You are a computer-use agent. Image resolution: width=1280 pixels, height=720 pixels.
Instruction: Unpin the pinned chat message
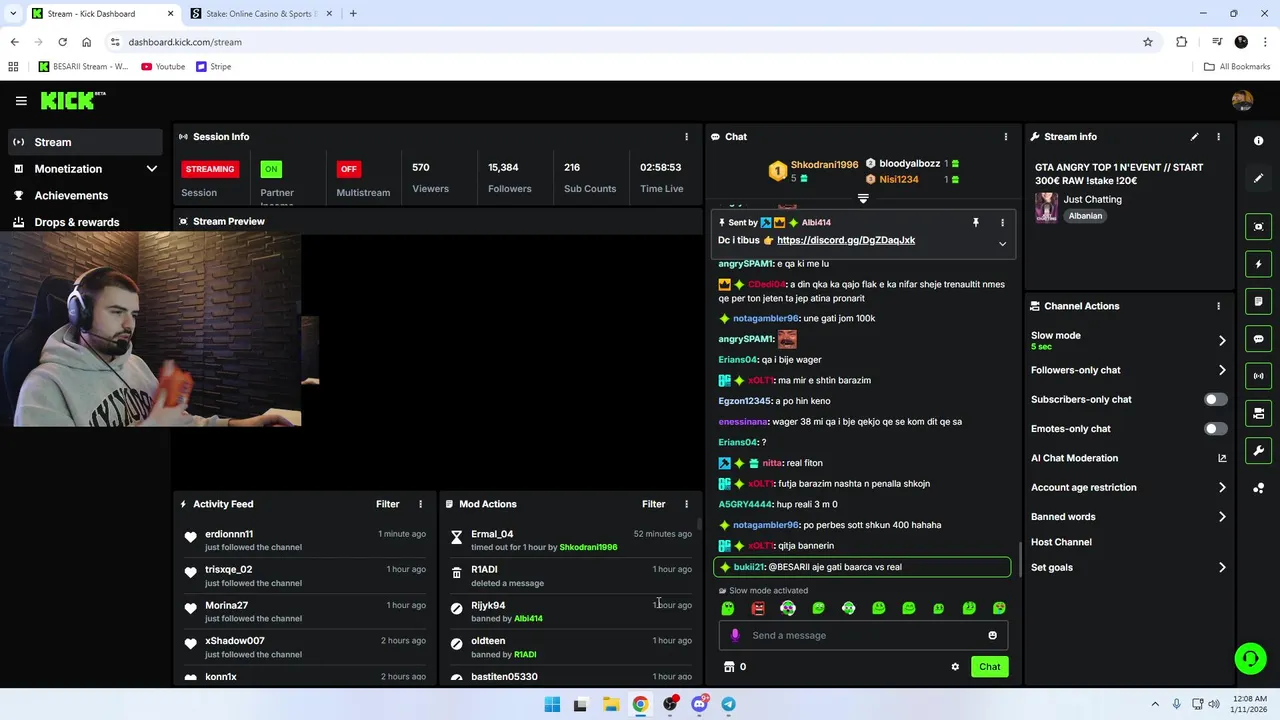click(x=976, y=223)
